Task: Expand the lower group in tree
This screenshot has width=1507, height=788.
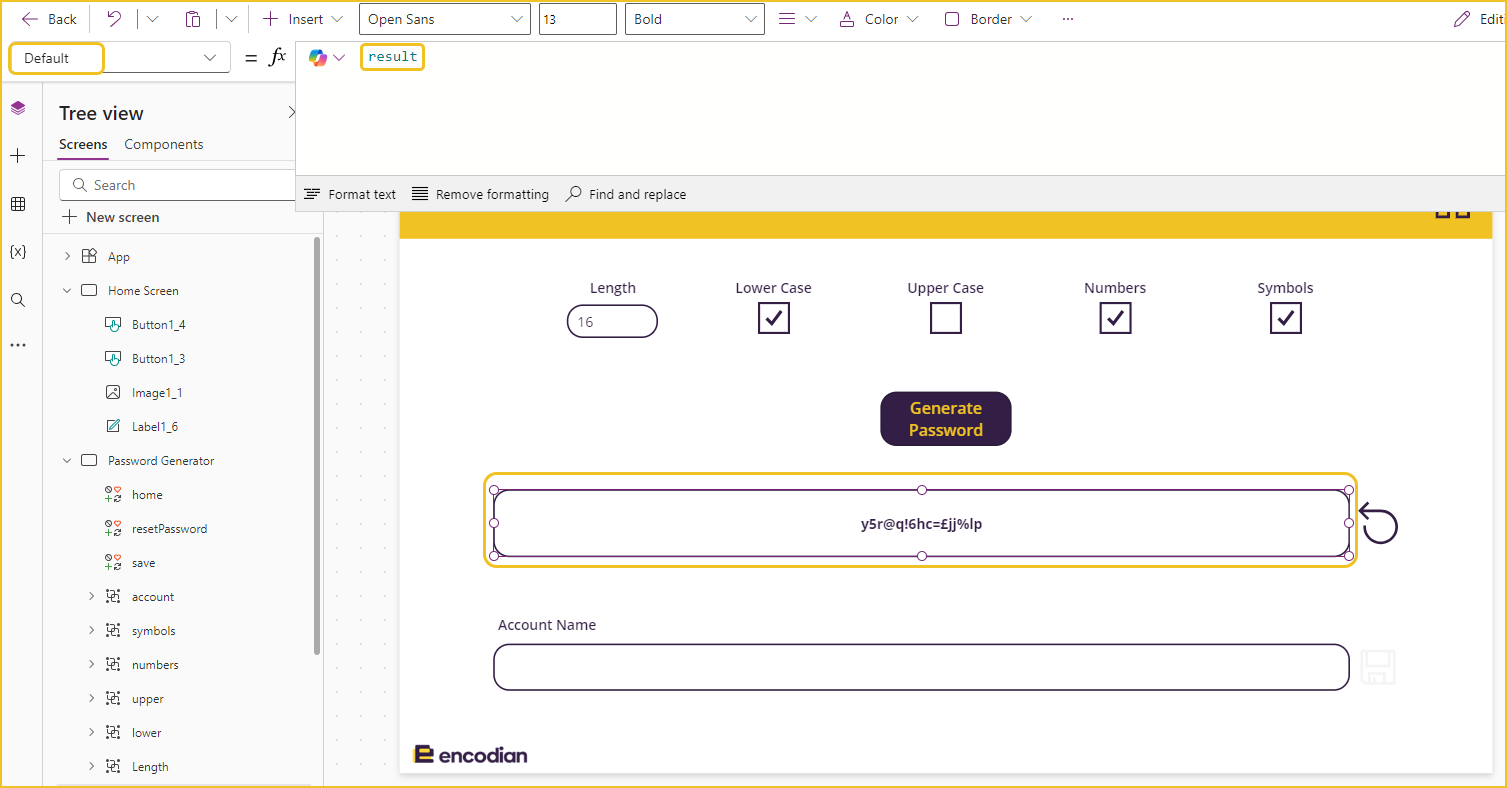Action: (x=91, y=733)
